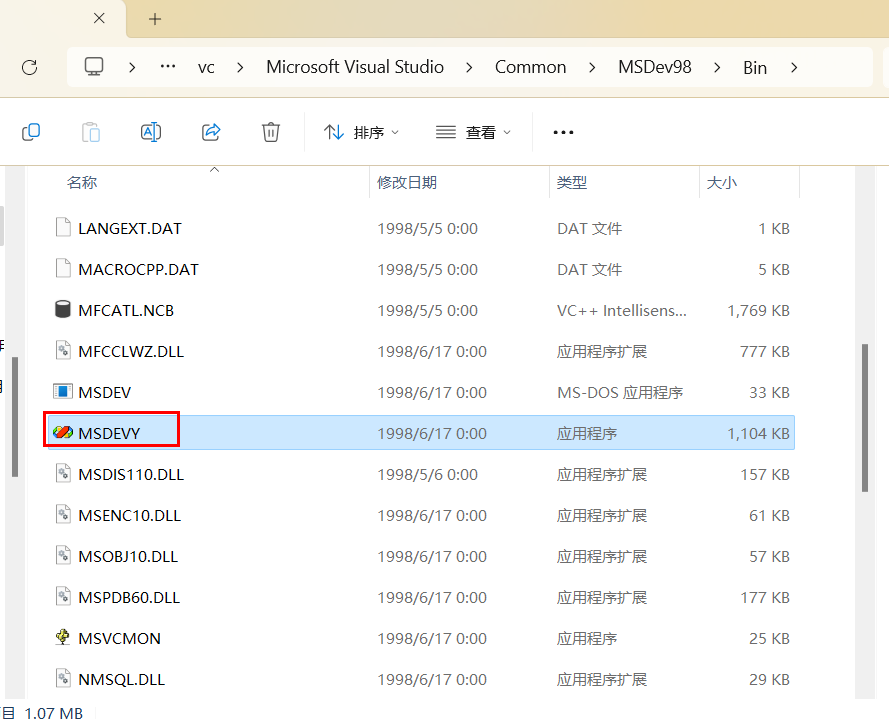Select the NMSQL.DLL file name
The image size is (889, 719).
click(121, 679)
